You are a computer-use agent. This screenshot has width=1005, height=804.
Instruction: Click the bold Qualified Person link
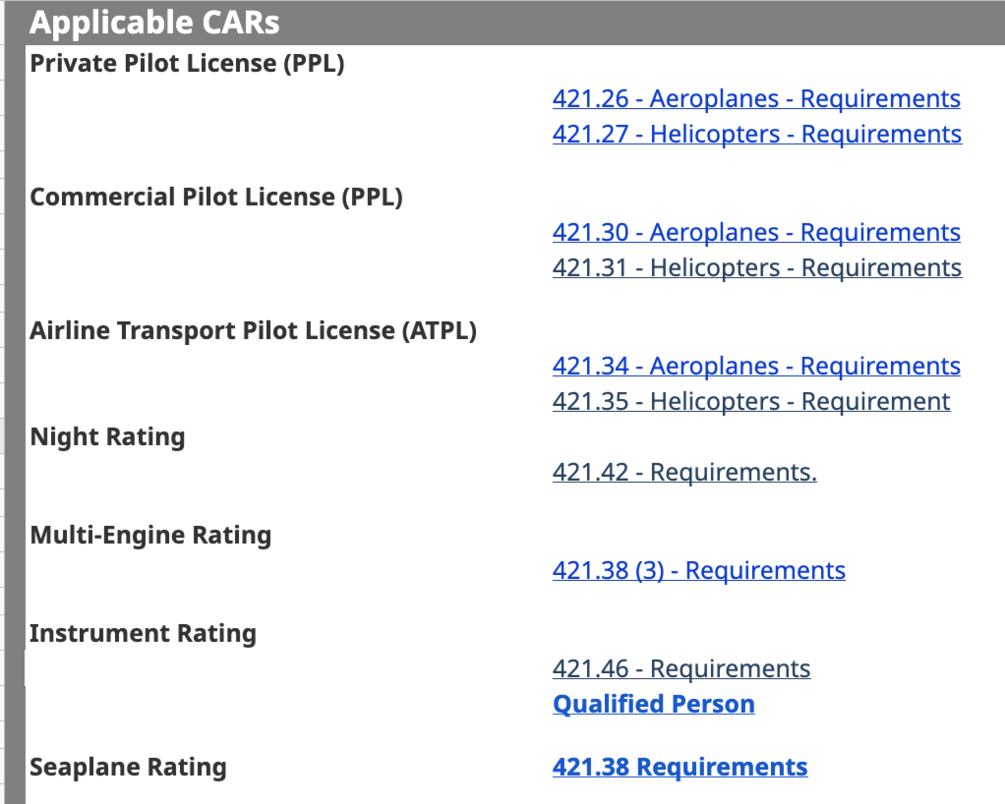click(x=653, y=704)
